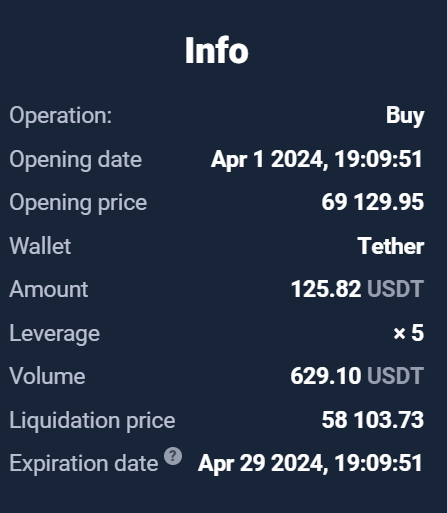Image resolution: width=447 pixels, height=513 pixels.
Task: Click the Expiration date help icon
Action: (173, 456)
